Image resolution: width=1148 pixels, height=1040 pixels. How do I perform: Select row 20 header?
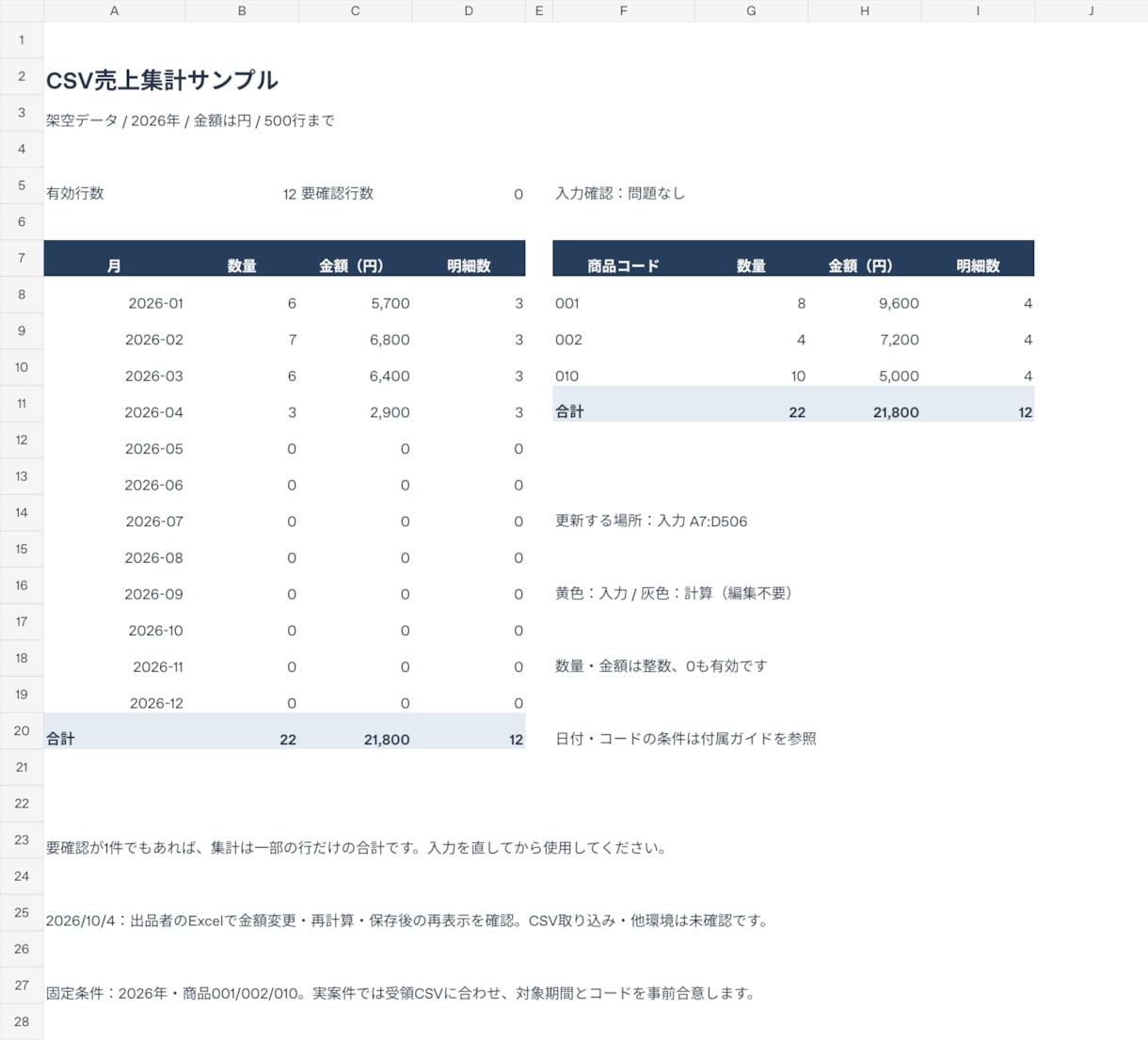click(22, 730)
